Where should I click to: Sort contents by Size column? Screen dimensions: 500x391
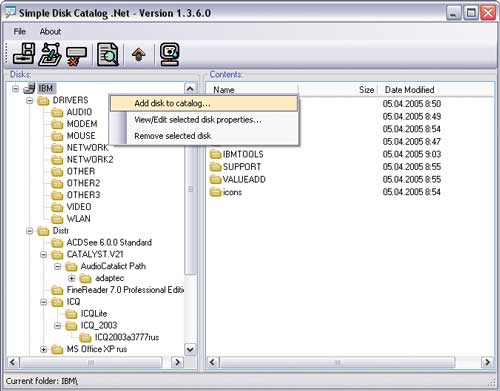point(337,90)
